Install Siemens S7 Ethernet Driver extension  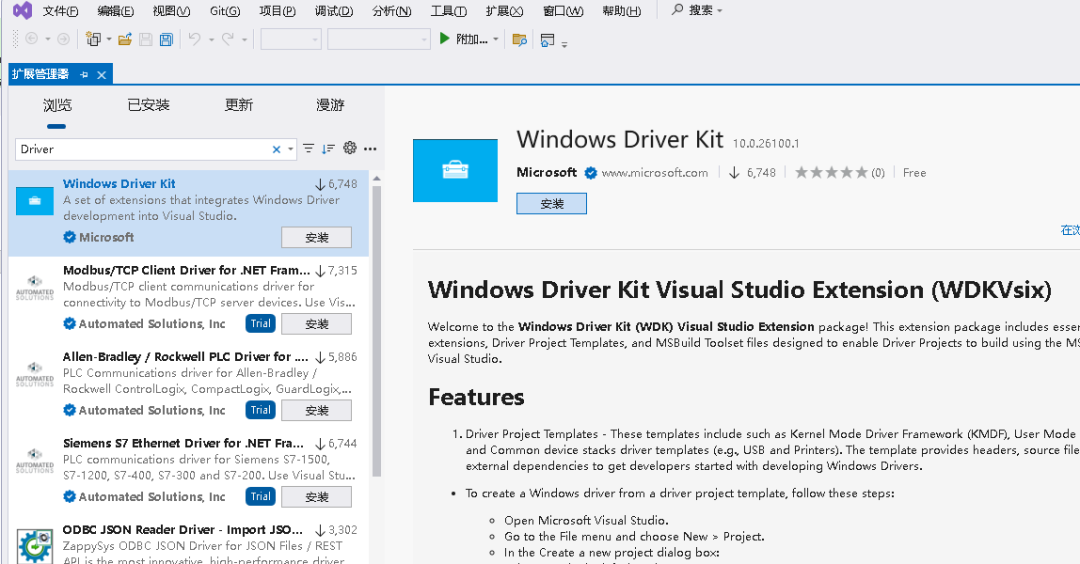click(317, 497)
